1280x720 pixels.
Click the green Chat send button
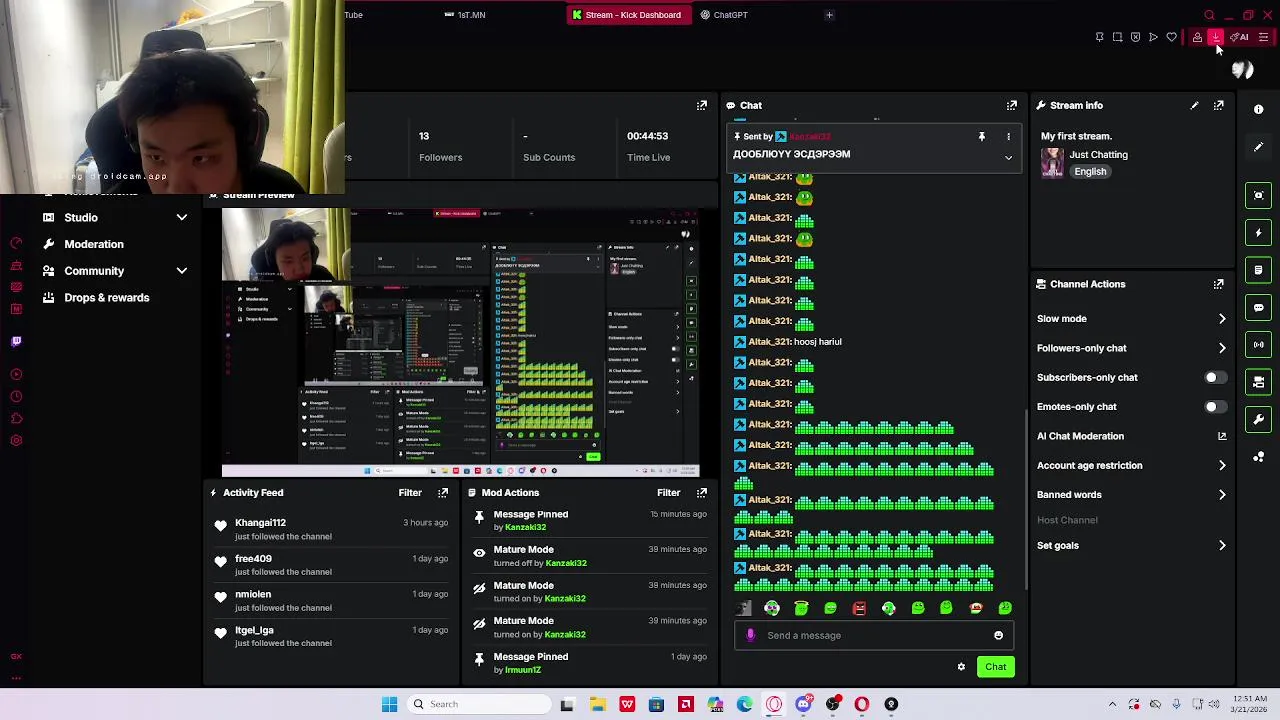(x=995, y=667)
